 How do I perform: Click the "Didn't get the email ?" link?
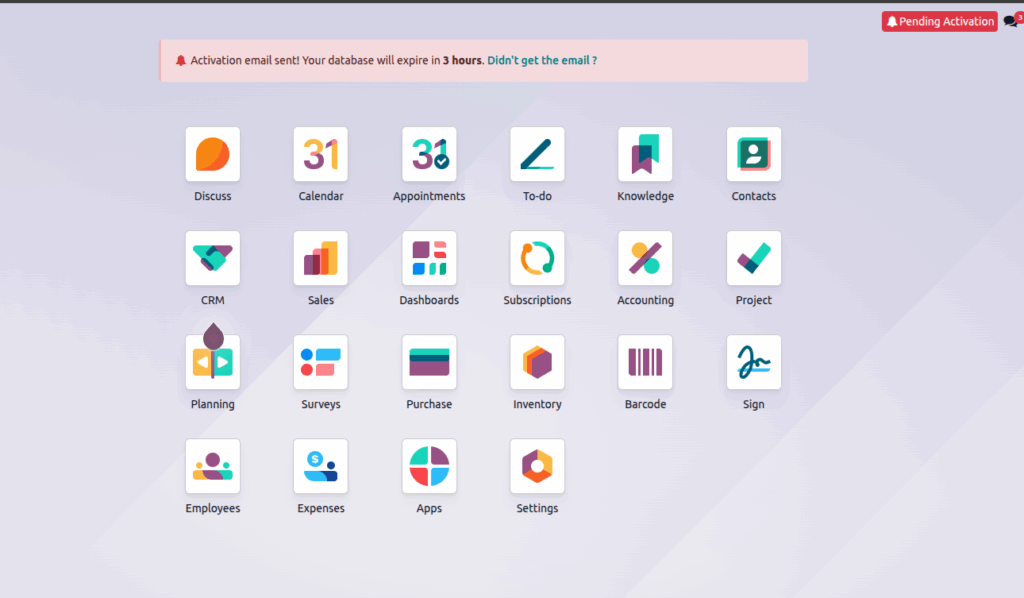point(542,60)
